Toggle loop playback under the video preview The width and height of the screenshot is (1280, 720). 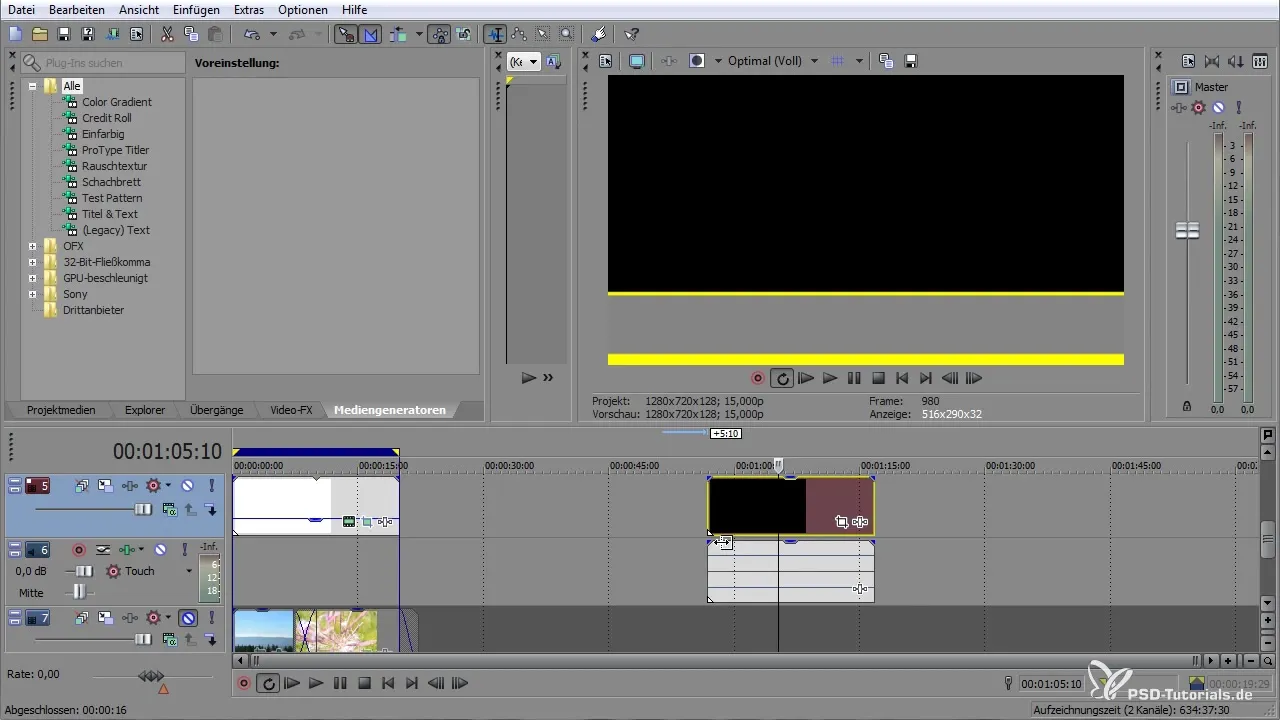click(782, 378)
